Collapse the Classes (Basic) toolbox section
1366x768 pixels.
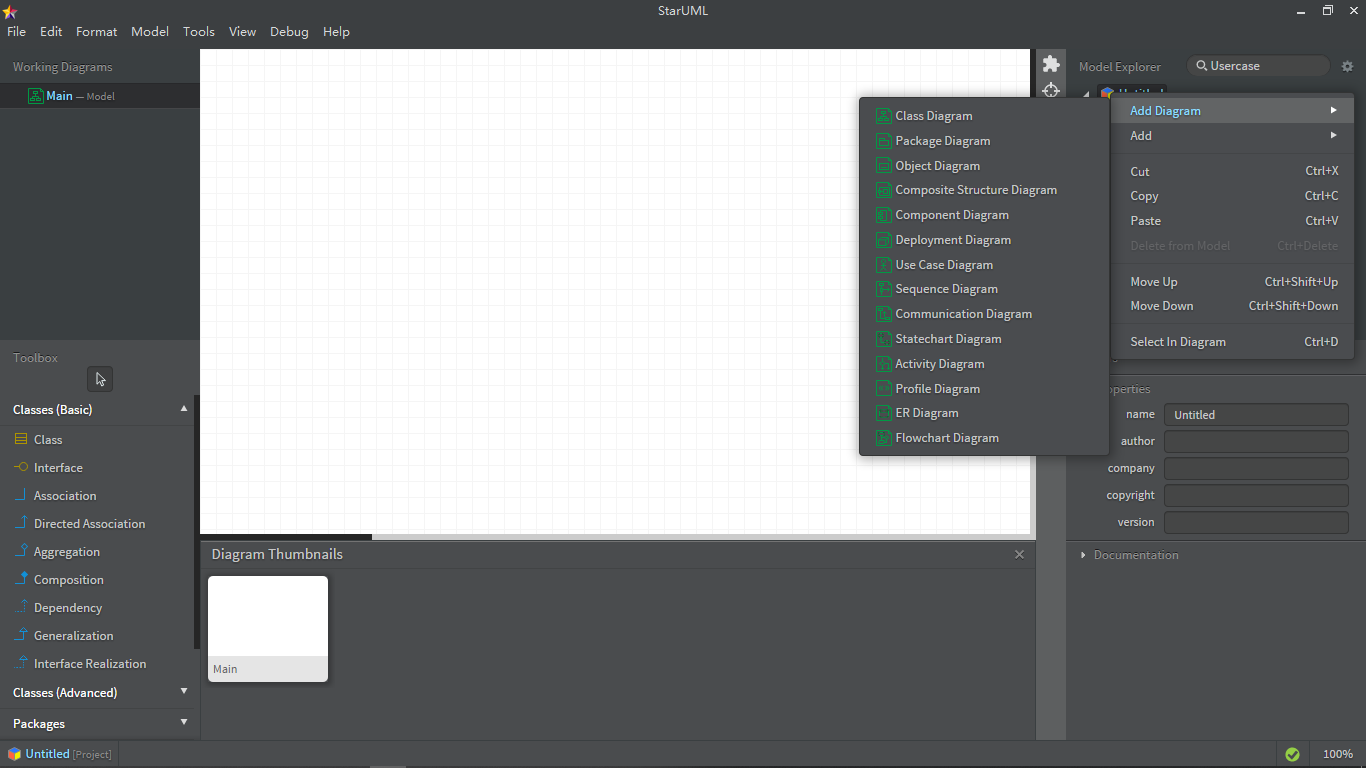(184, 409)
